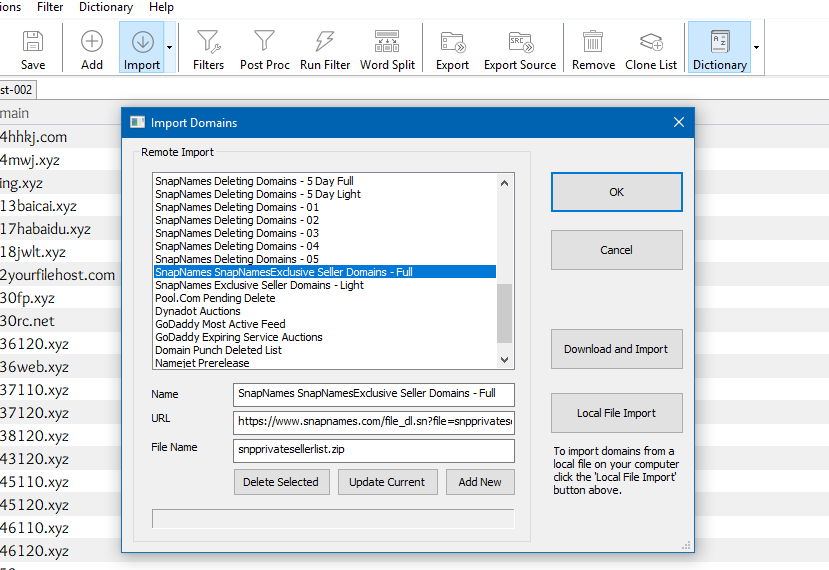
Task: Select SnapNamesExclusive Seller Domains - Full entry
Action: pyautogui.click(x=325, y=272)
